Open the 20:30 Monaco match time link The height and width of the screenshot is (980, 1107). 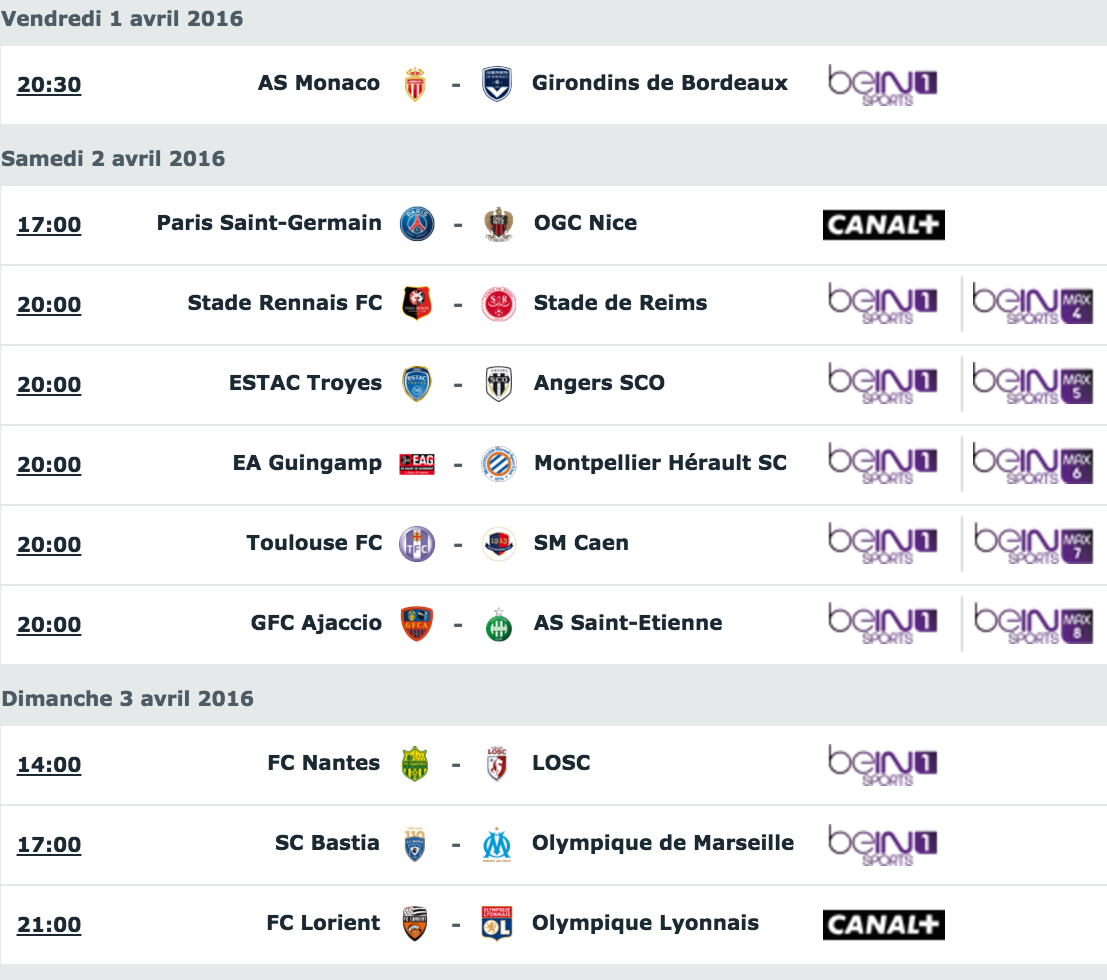coord(49,85)
